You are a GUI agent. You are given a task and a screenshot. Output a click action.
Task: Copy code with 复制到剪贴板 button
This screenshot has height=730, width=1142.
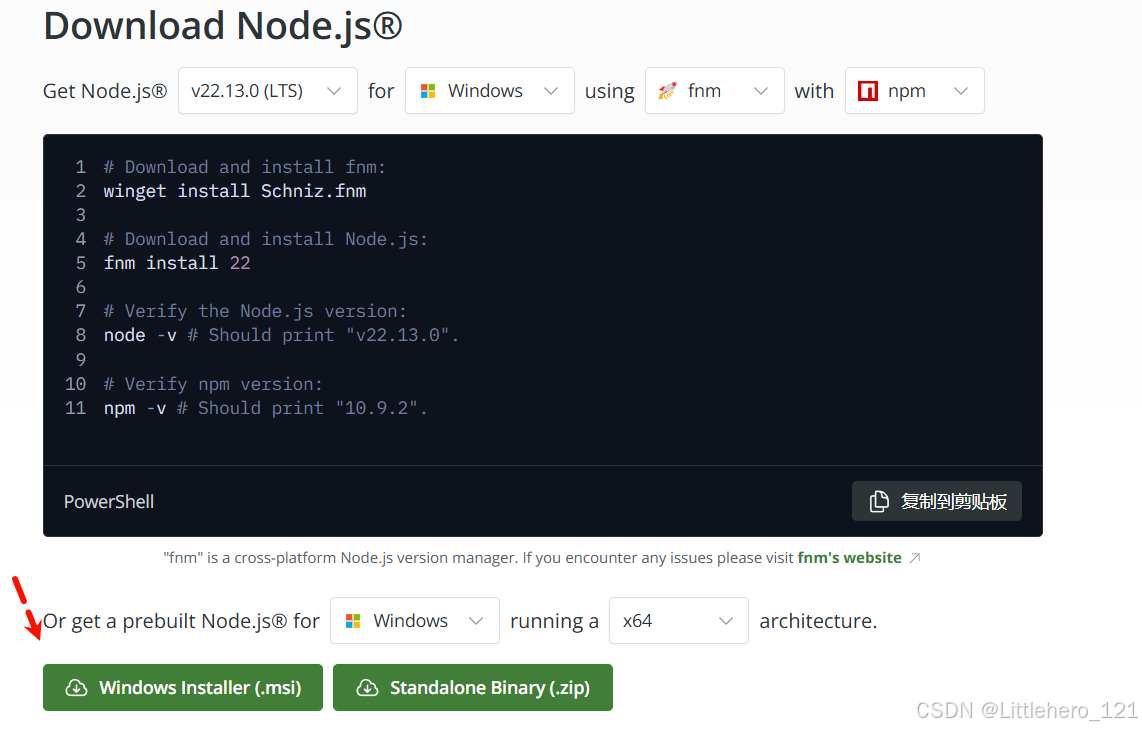coord(937,501)
